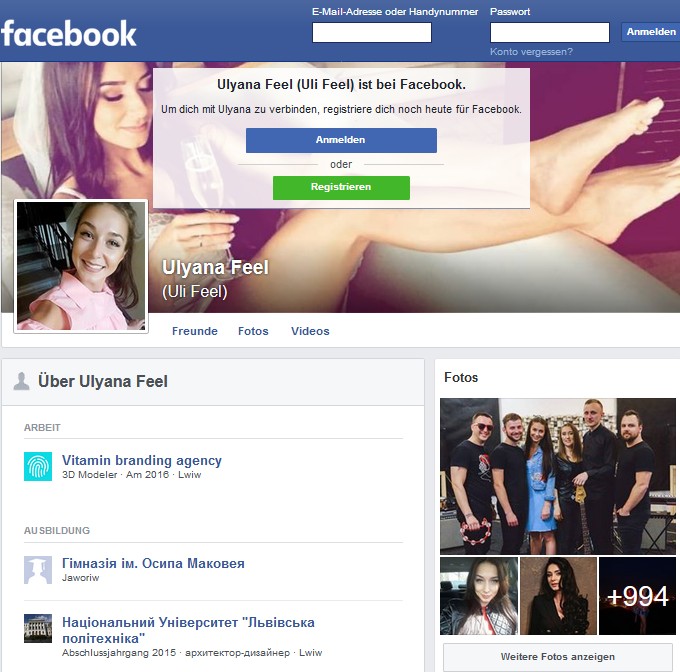Screen dimensions: 680x672
Task: Click the Weitere Fotos anzeigen button
Action: (558, 657)
